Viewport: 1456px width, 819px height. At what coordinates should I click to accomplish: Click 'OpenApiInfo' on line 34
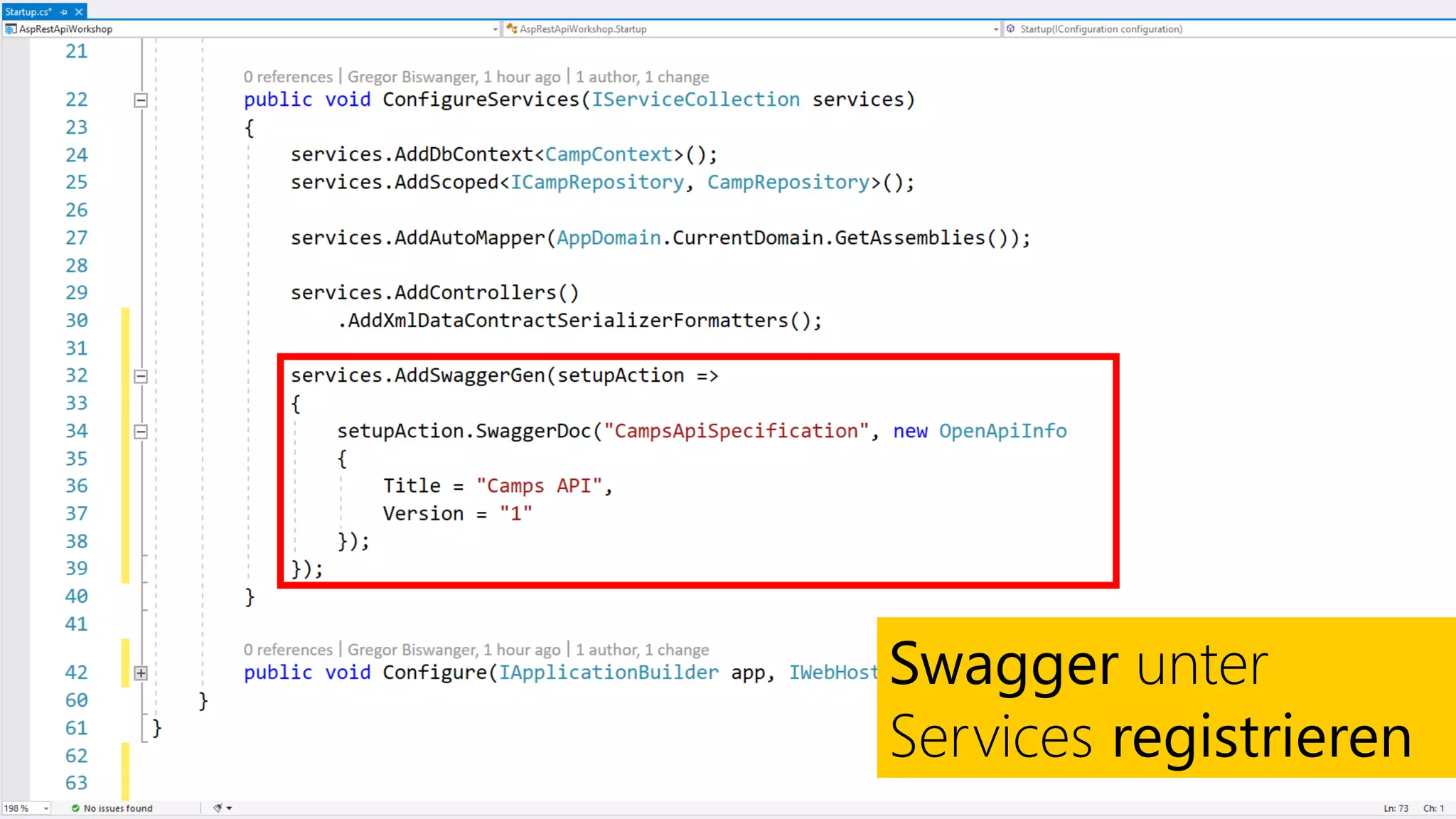tap(1003, 431)
